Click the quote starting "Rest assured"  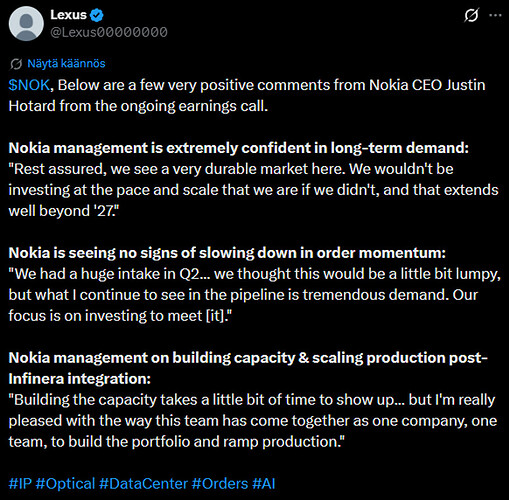pyautogui.click(x=253, y=190)
